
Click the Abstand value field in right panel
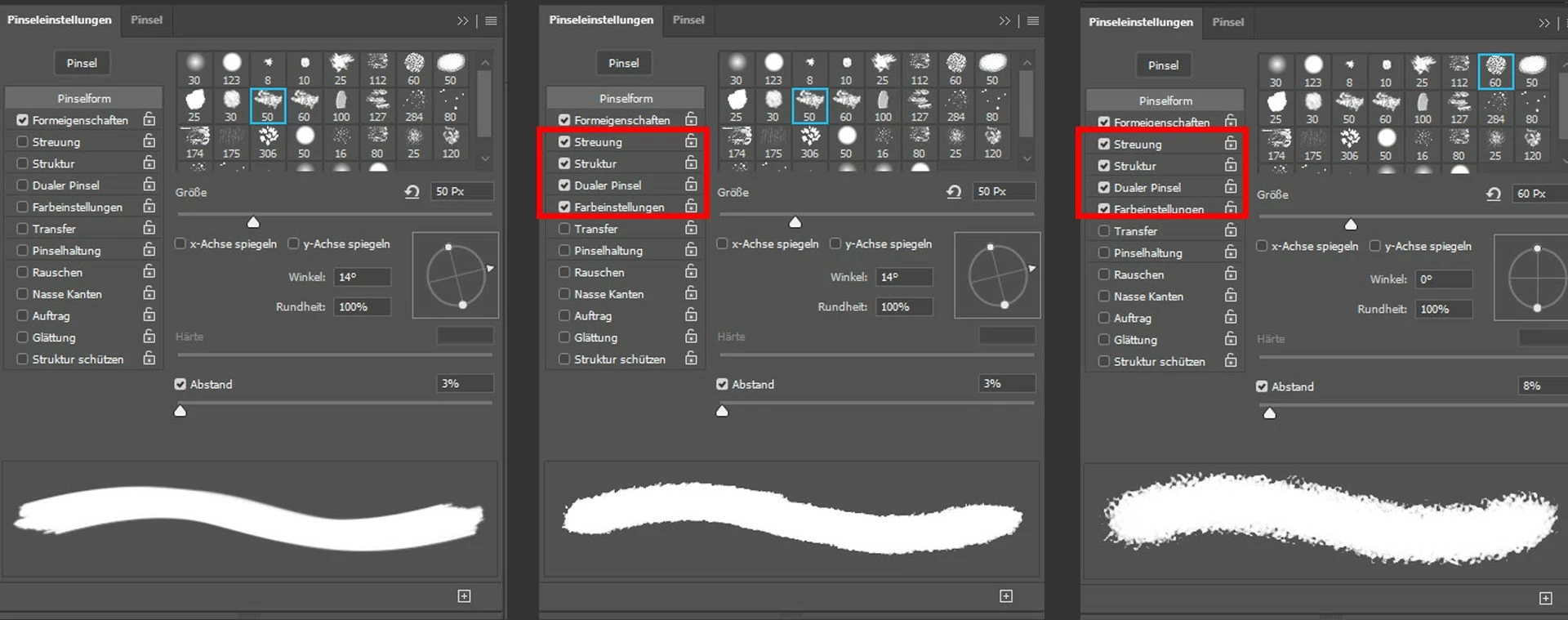(1543, 386)
